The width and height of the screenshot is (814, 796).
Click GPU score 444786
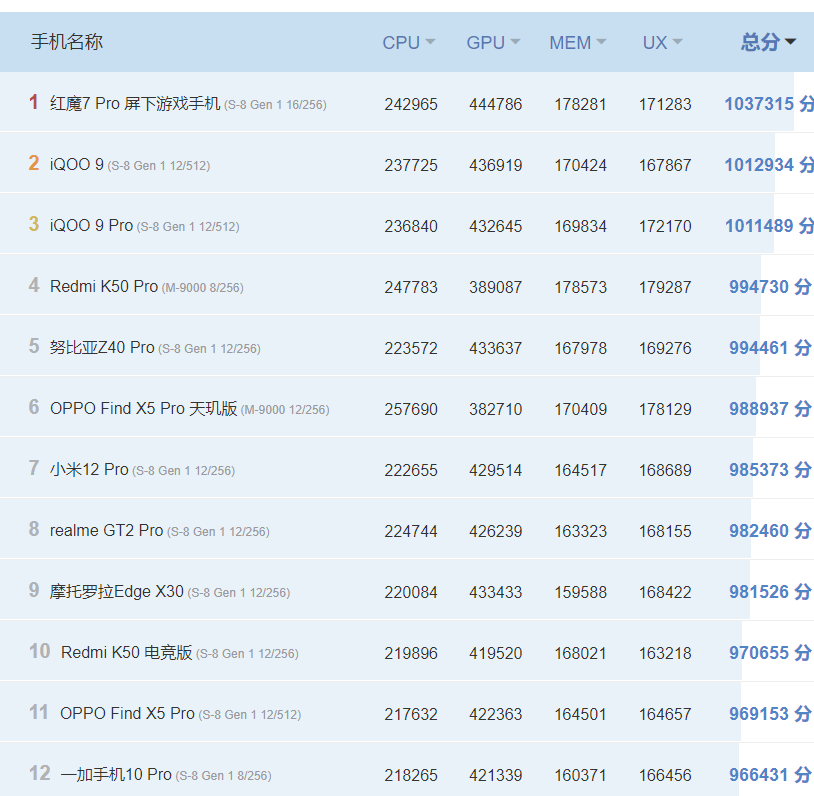495,104
